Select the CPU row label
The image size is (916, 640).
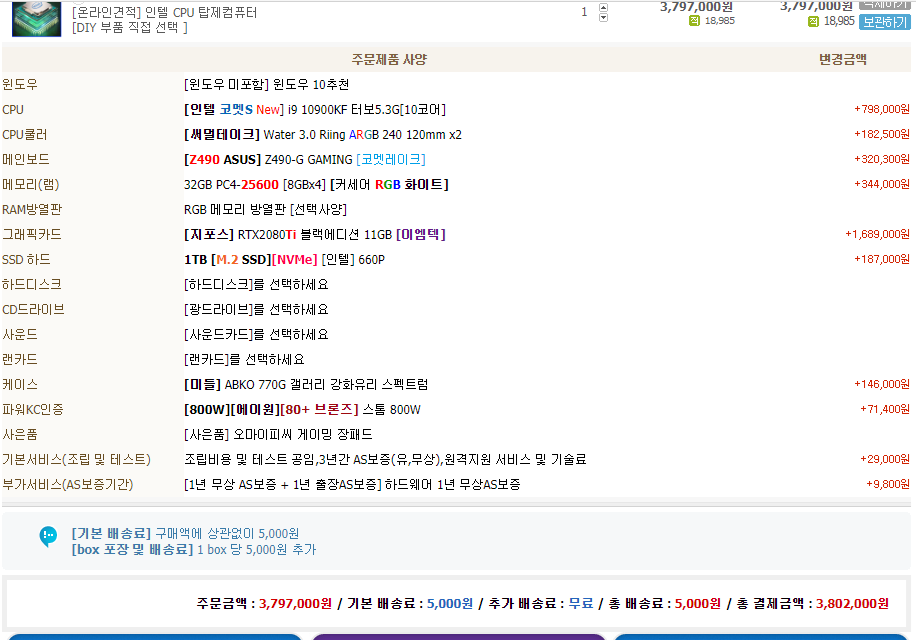[x=13, y=110]
